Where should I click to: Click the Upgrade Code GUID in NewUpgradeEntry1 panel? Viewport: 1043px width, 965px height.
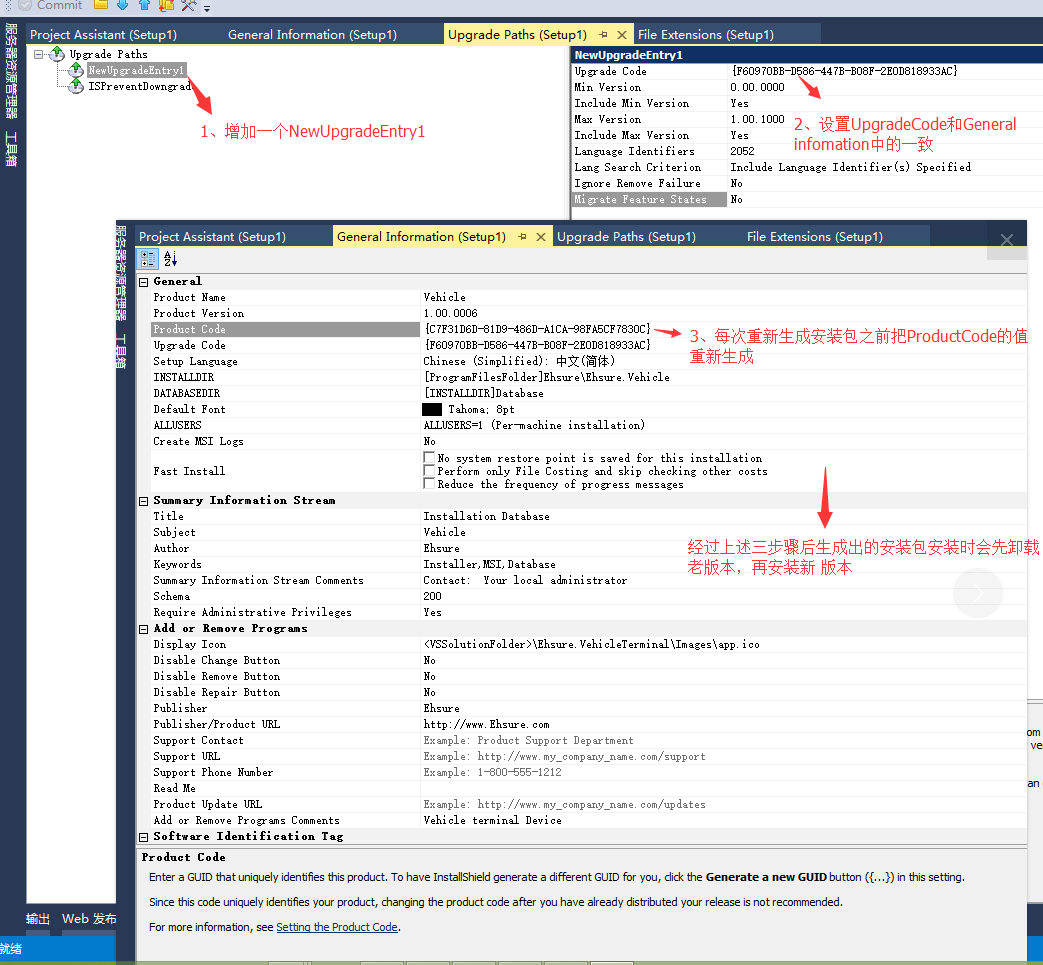844,71
